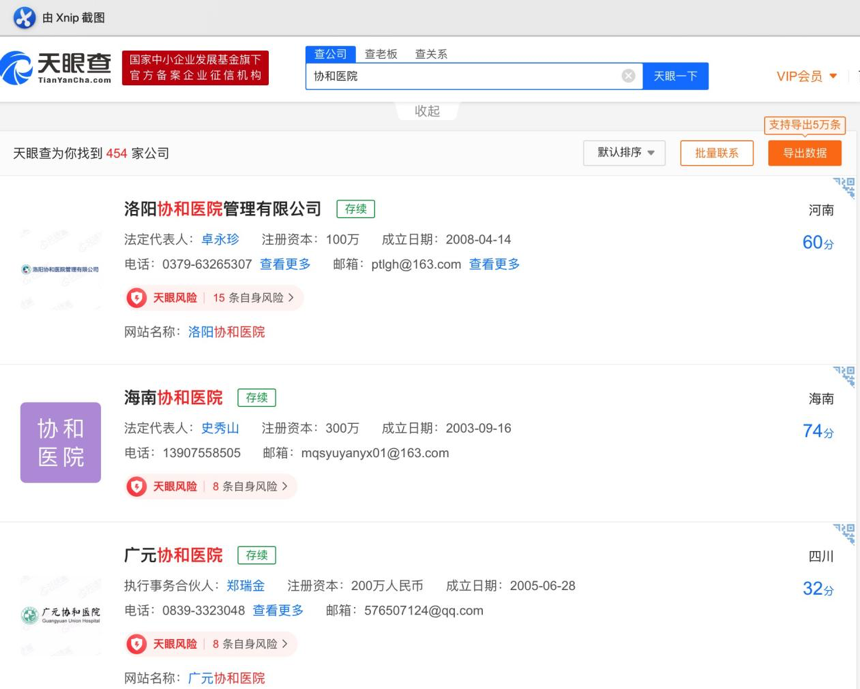Click the 批量联系 button

[x=717, y=153]
